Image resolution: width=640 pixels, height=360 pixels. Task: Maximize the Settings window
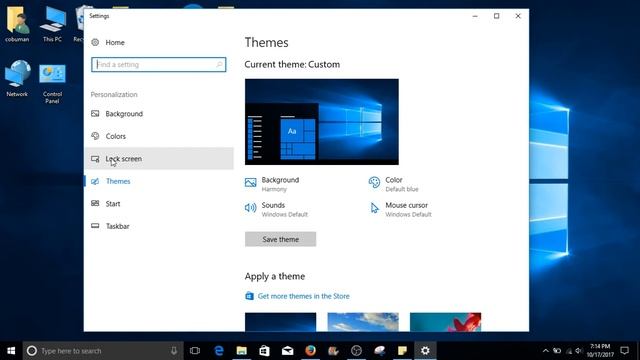(x=496, y=16)
